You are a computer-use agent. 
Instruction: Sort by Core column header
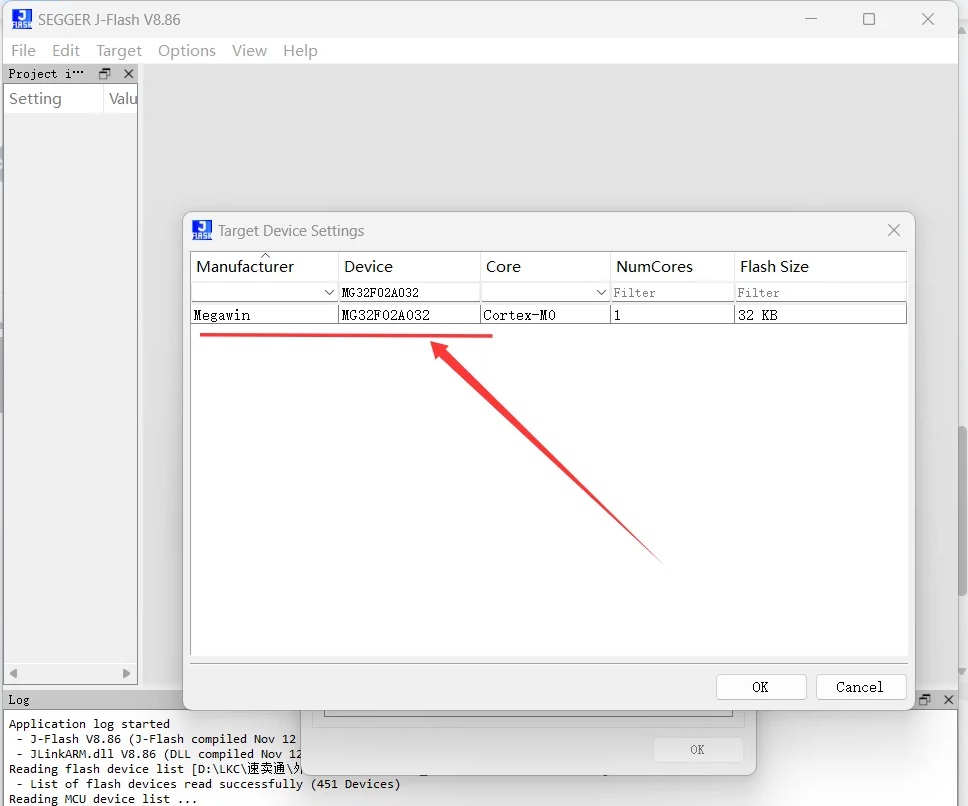545,267
